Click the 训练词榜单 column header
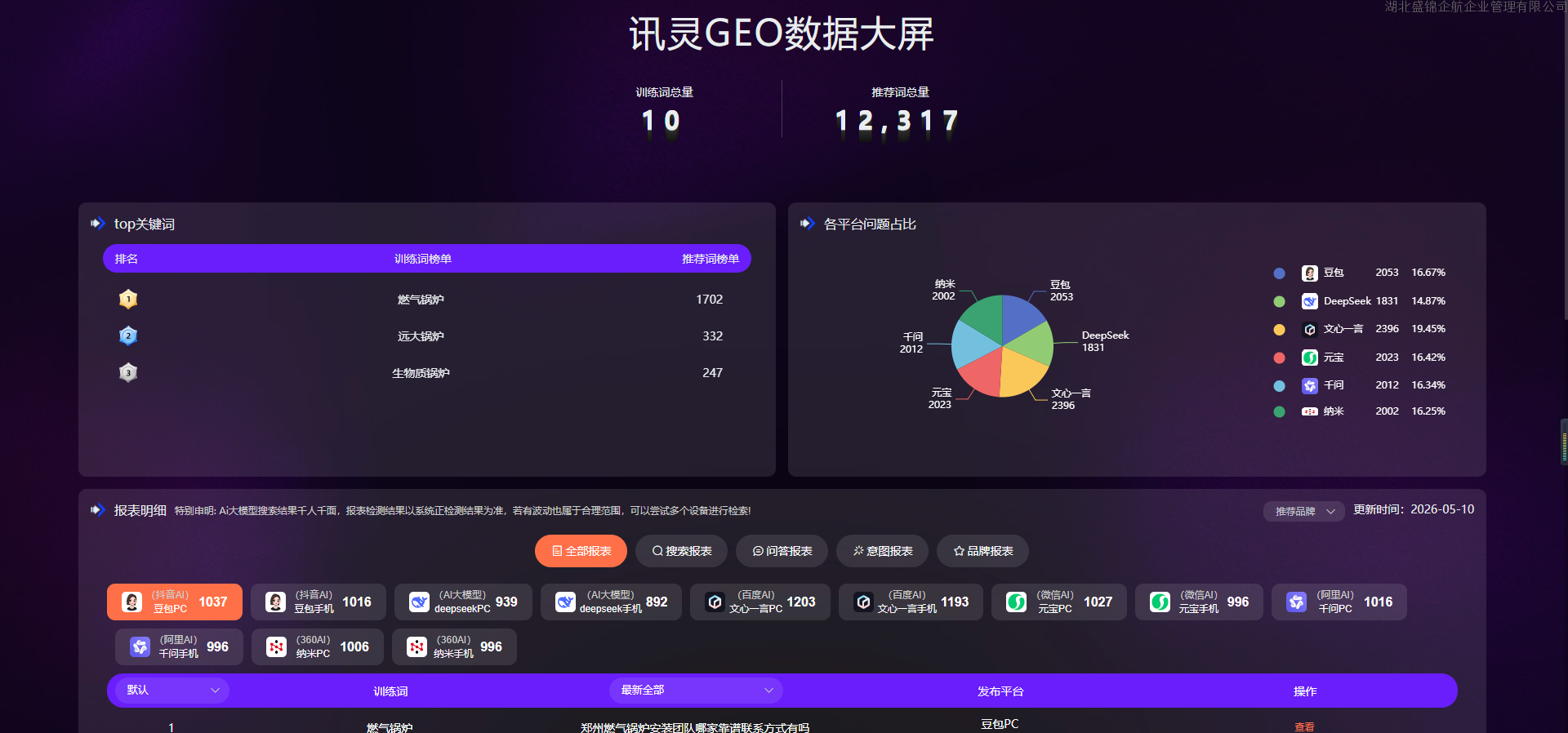This screenshot has width=1568, height=733. pos(423,259)
